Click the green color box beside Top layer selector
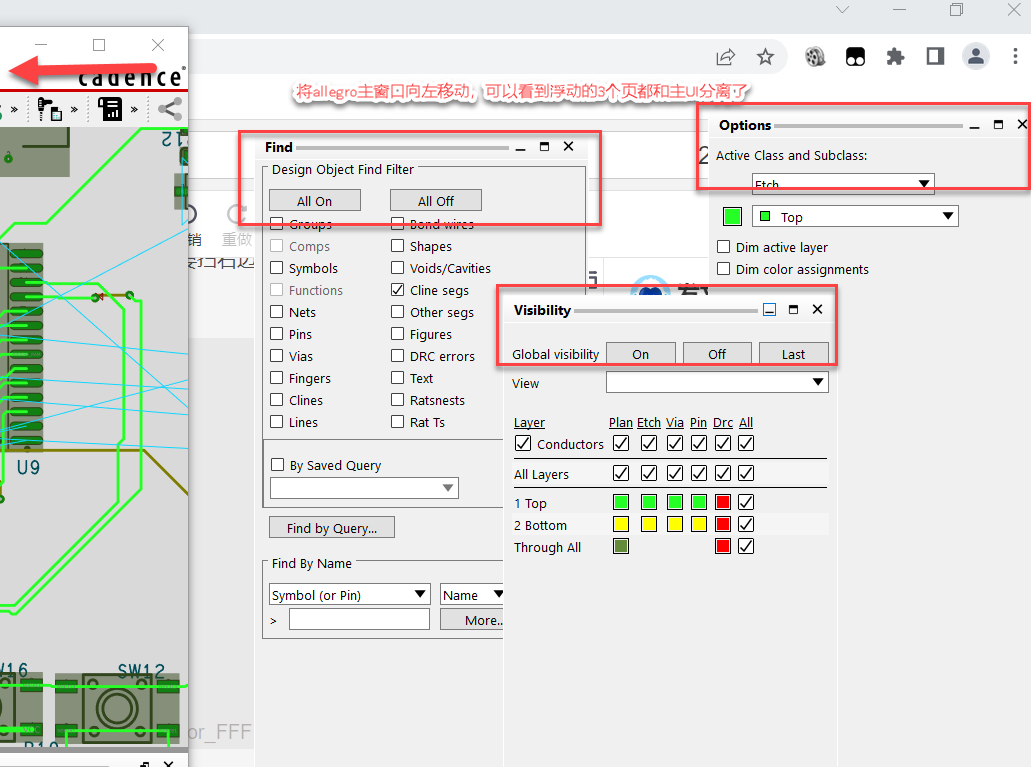Viewport: 1031px width, 767px height. [731, 216]
